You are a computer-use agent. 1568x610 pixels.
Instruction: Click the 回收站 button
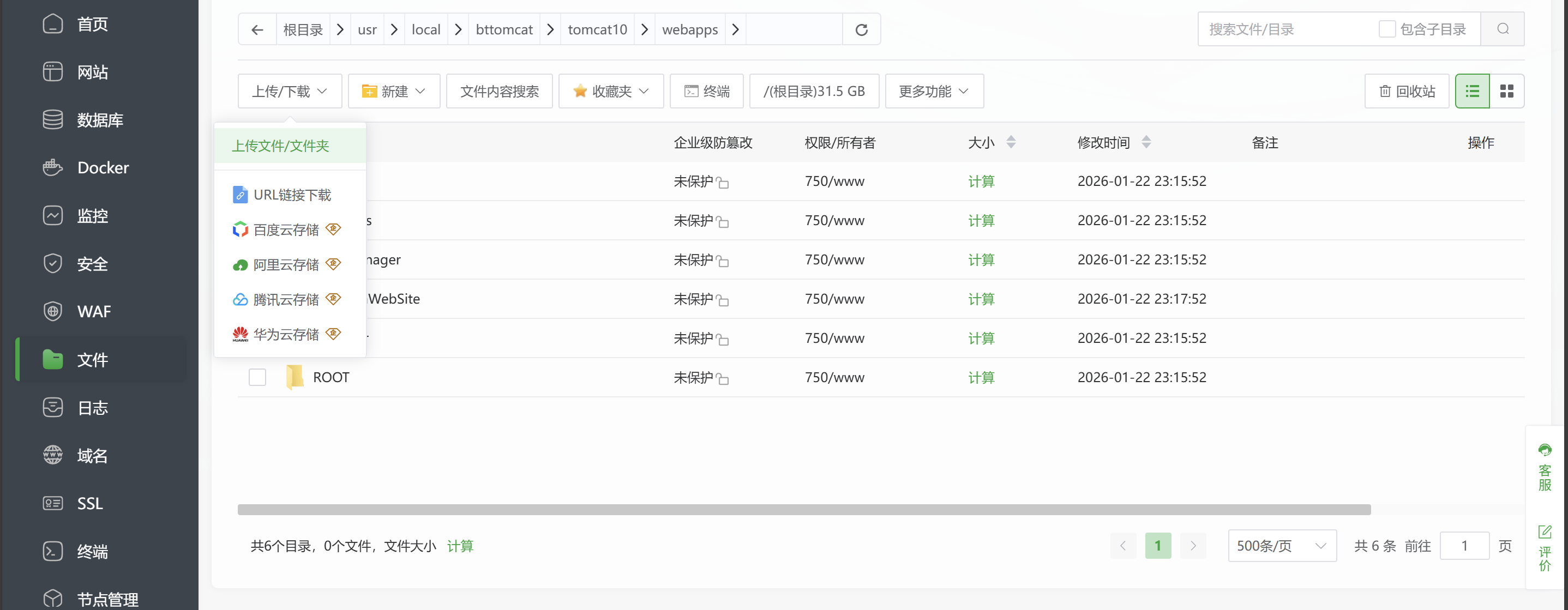(x=1406, y=91)
